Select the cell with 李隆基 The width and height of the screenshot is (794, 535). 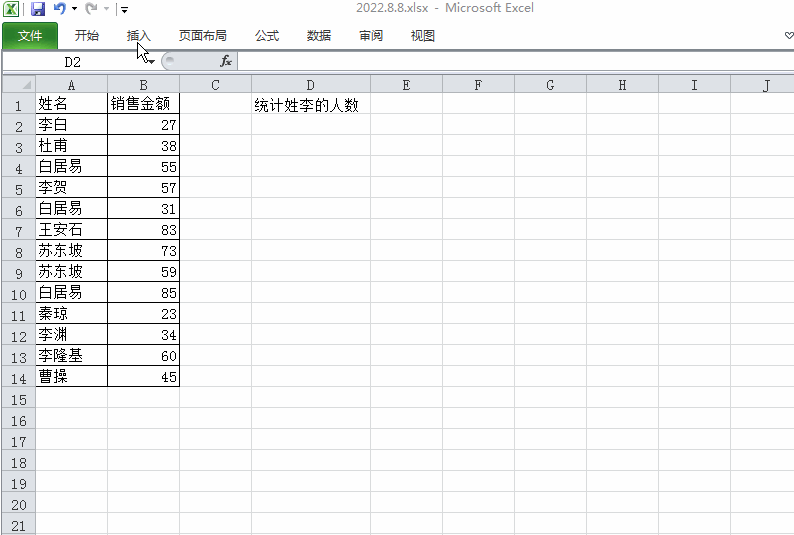[x=71, y=356]
